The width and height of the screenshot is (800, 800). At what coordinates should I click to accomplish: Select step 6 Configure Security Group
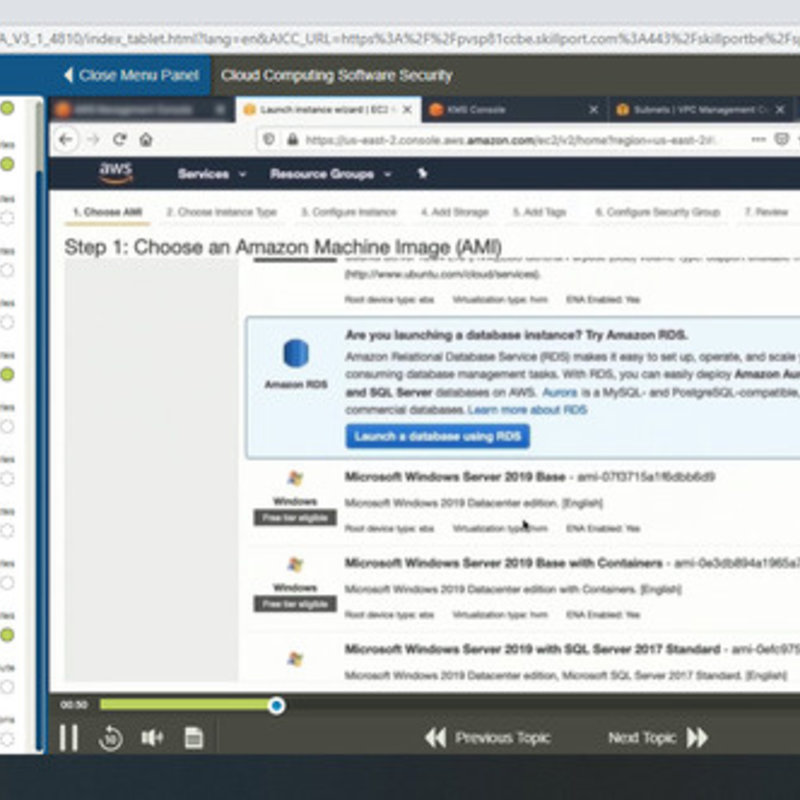click(x=658, y=212)
